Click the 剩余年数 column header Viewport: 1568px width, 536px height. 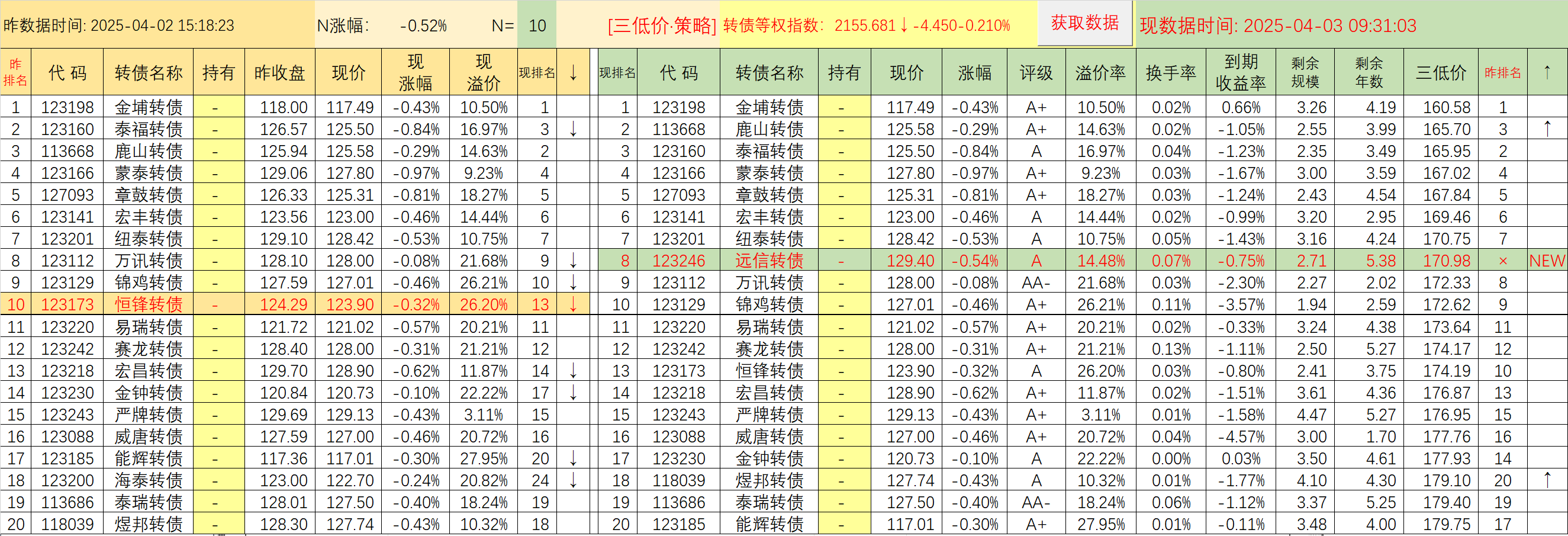(1369, 72)
